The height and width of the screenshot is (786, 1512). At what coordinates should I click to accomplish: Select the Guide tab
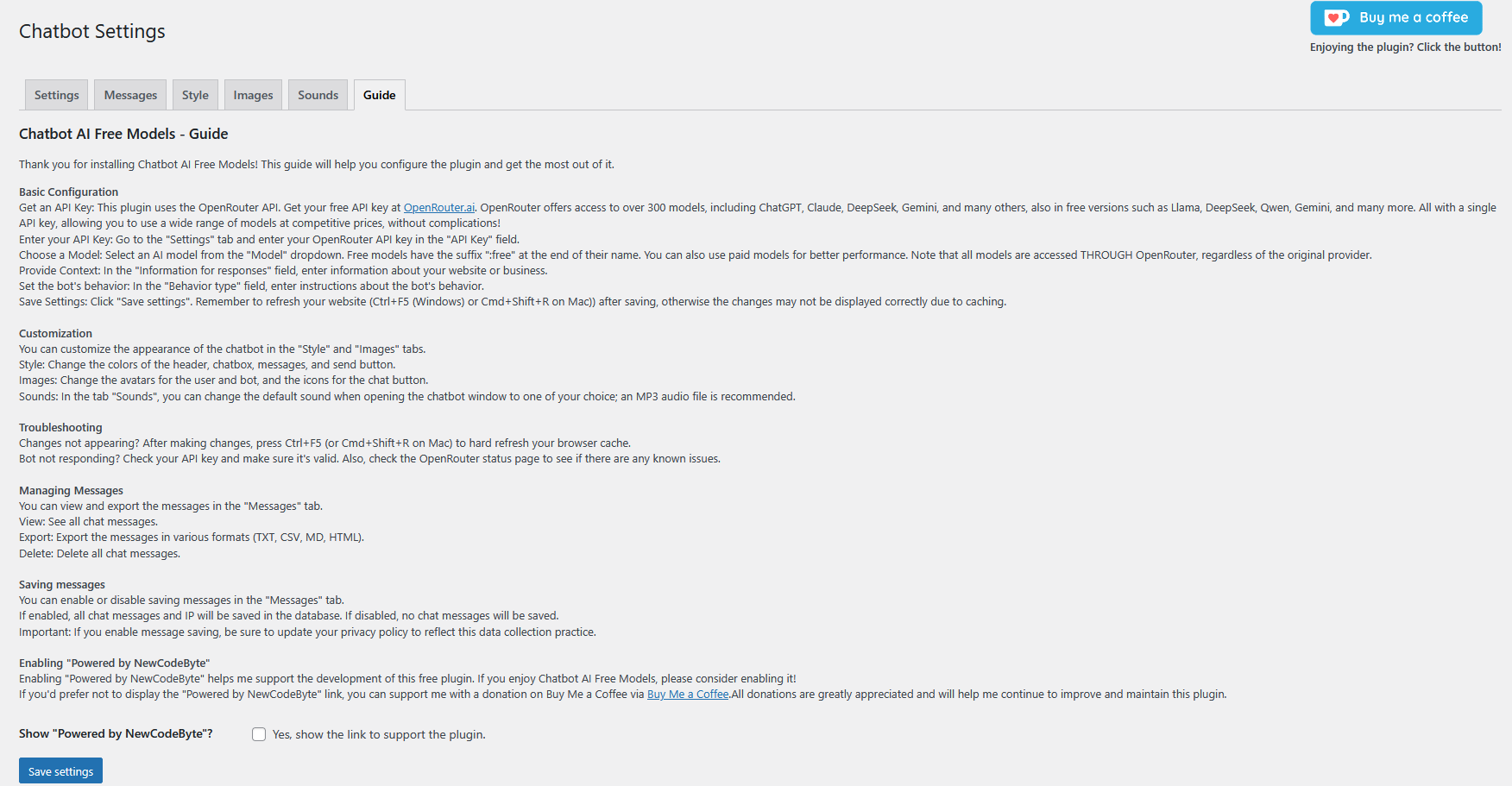[x=380, y=95]
